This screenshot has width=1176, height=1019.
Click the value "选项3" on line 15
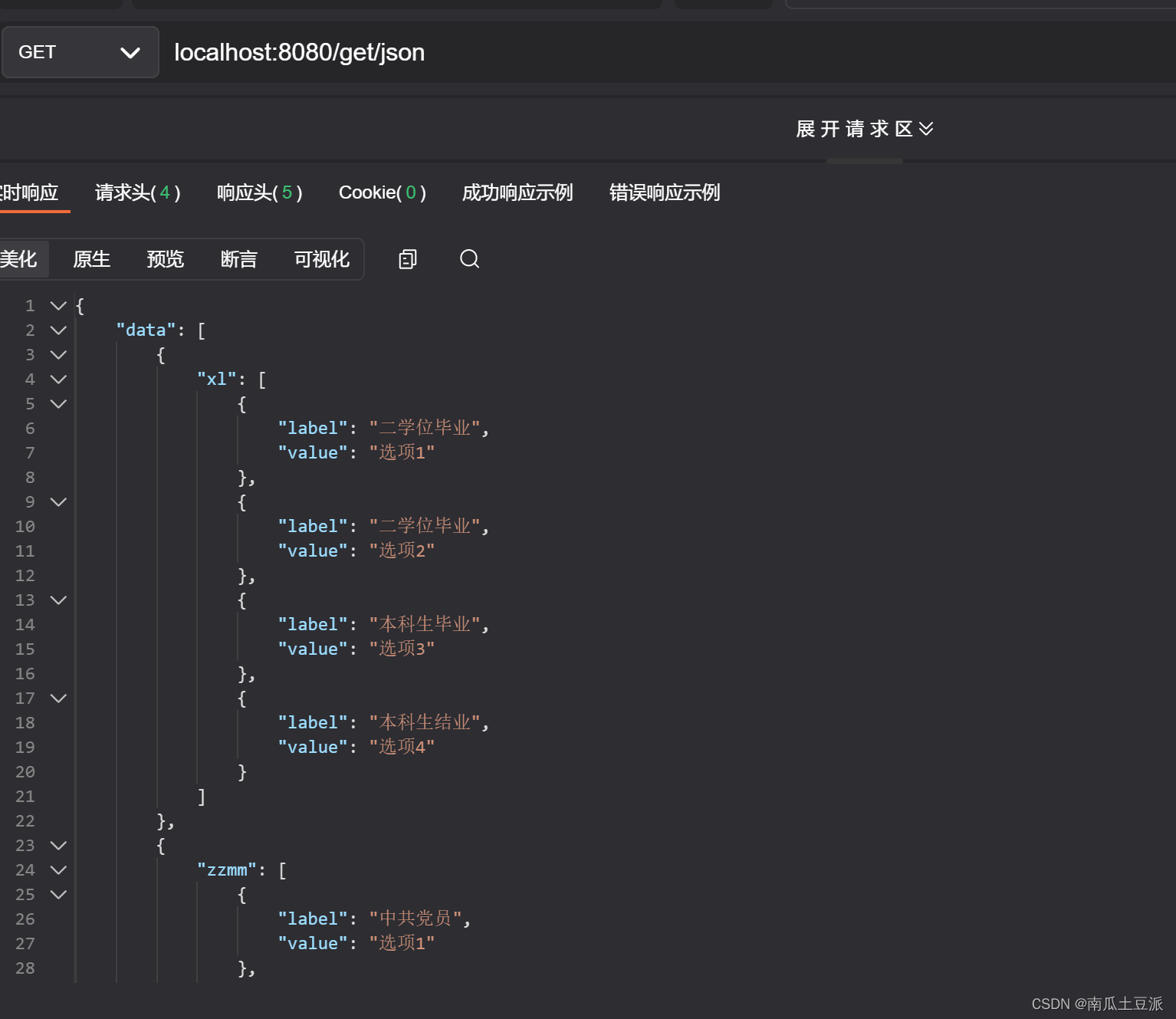click(x=402, y=649)
